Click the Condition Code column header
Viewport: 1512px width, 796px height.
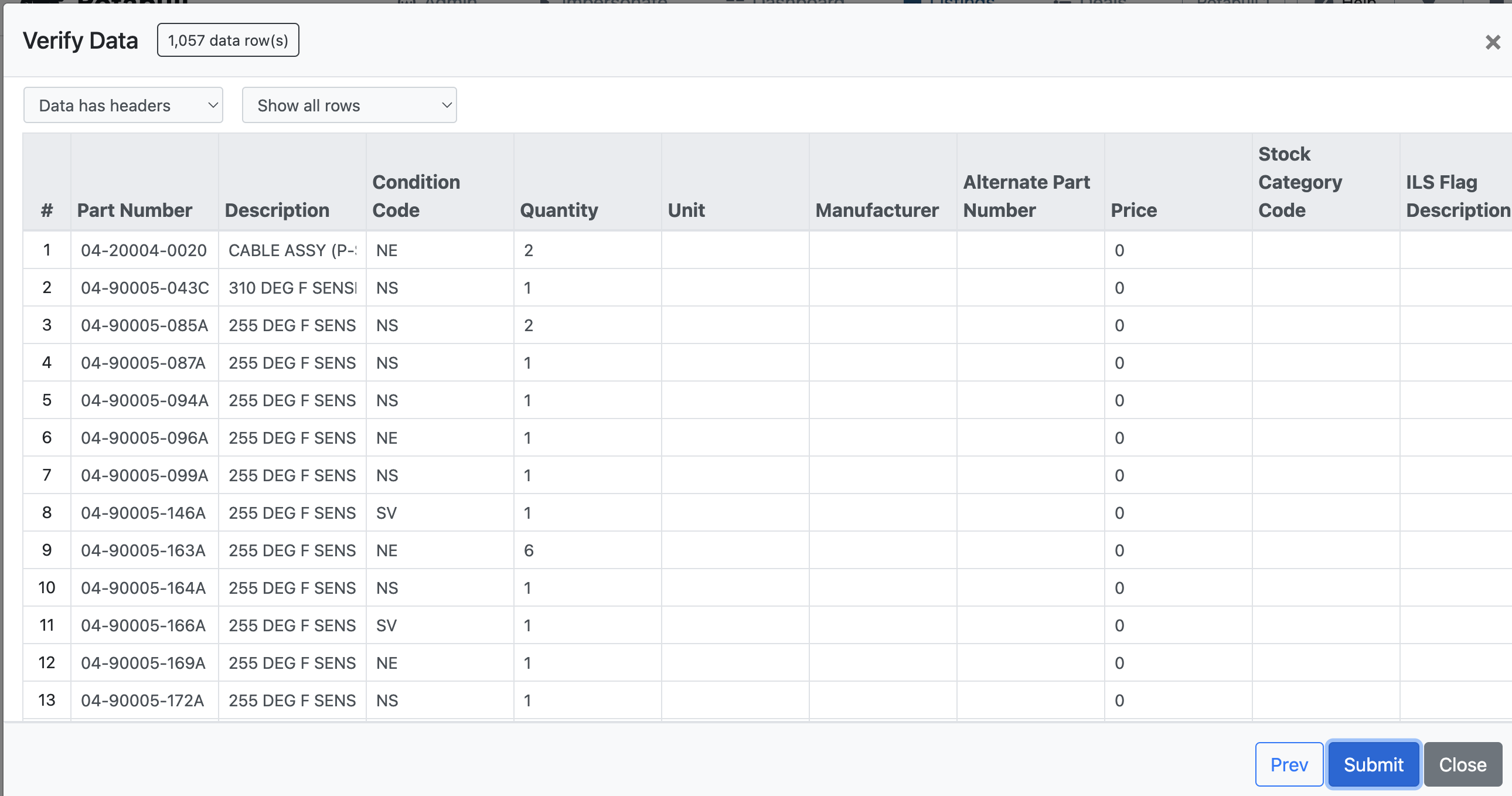[x=416, y=196]
